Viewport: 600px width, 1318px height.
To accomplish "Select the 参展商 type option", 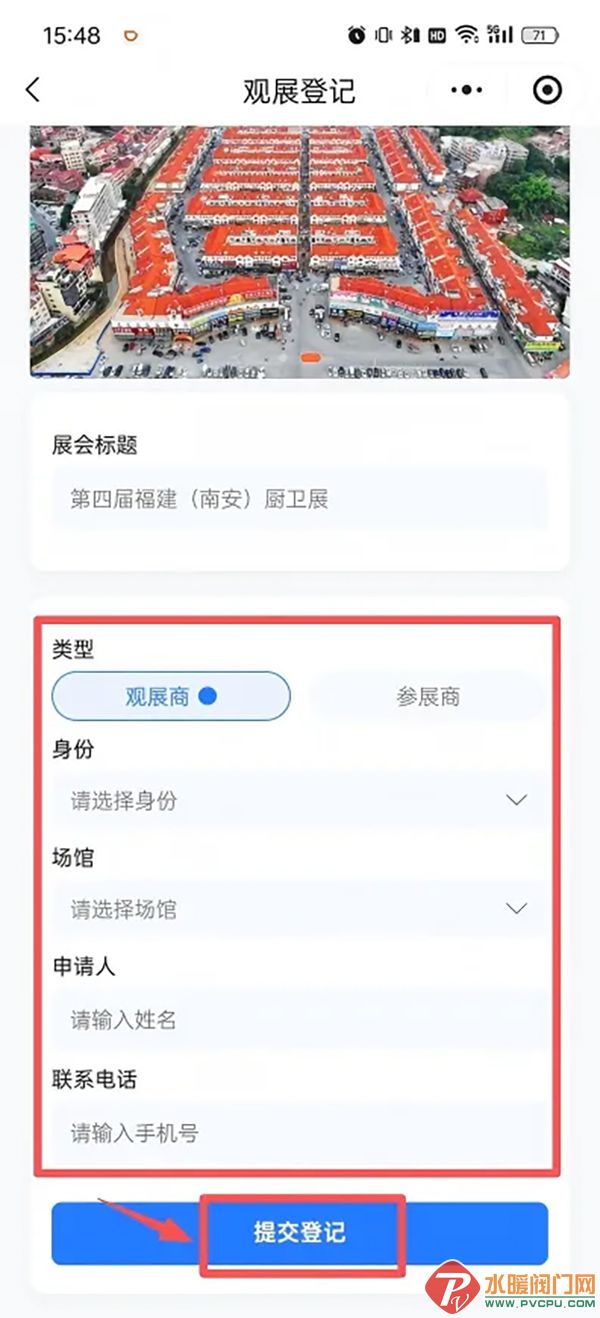I will point(428,696).
